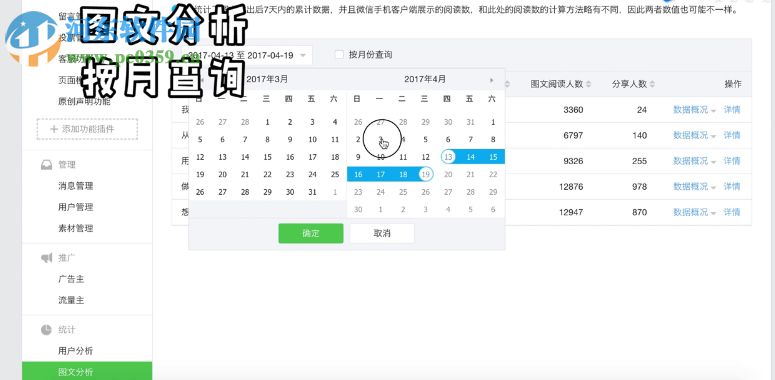The width and height of the screenshot is (775, 380).
Task: Expand 数据概况 for the 3360 readers row
Action: pos(694,110)
